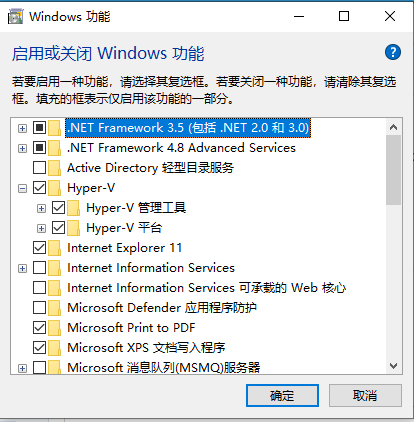Enable Active Directory 轻型目录服务 checkbox
Screen dimensions: 414x422
(x=39, y=168)
